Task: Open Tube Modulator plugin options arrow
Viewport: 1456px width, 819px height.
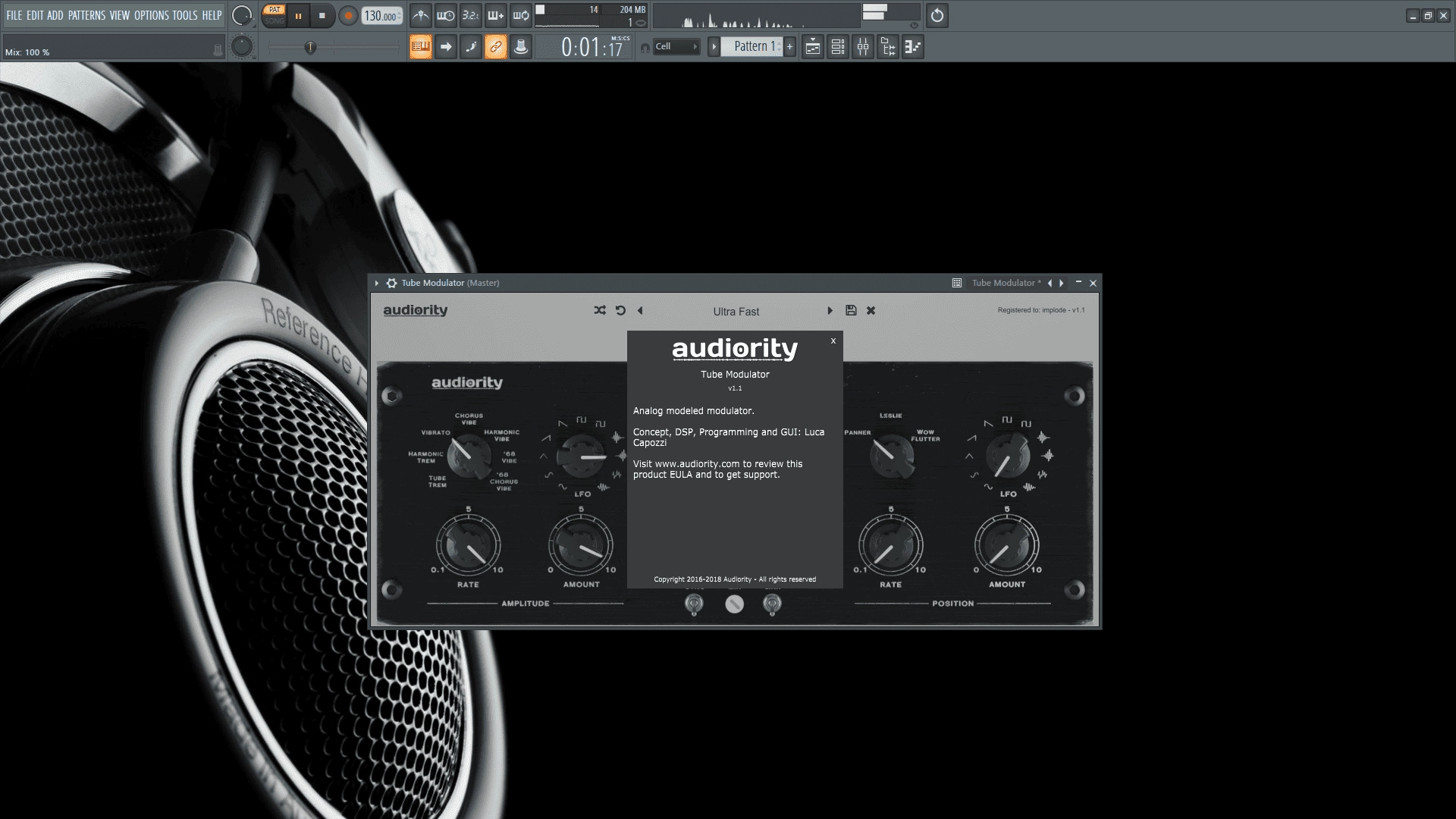Action: point(376,283)
